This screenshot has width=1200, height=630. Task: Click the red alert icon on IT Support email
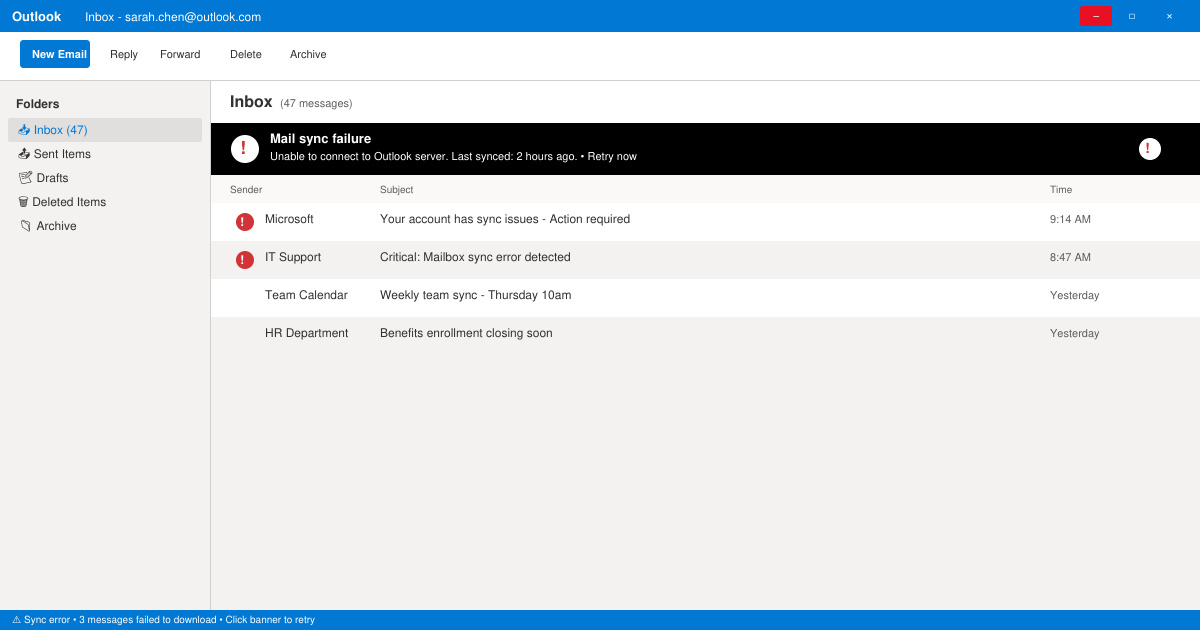click(245, 260)
